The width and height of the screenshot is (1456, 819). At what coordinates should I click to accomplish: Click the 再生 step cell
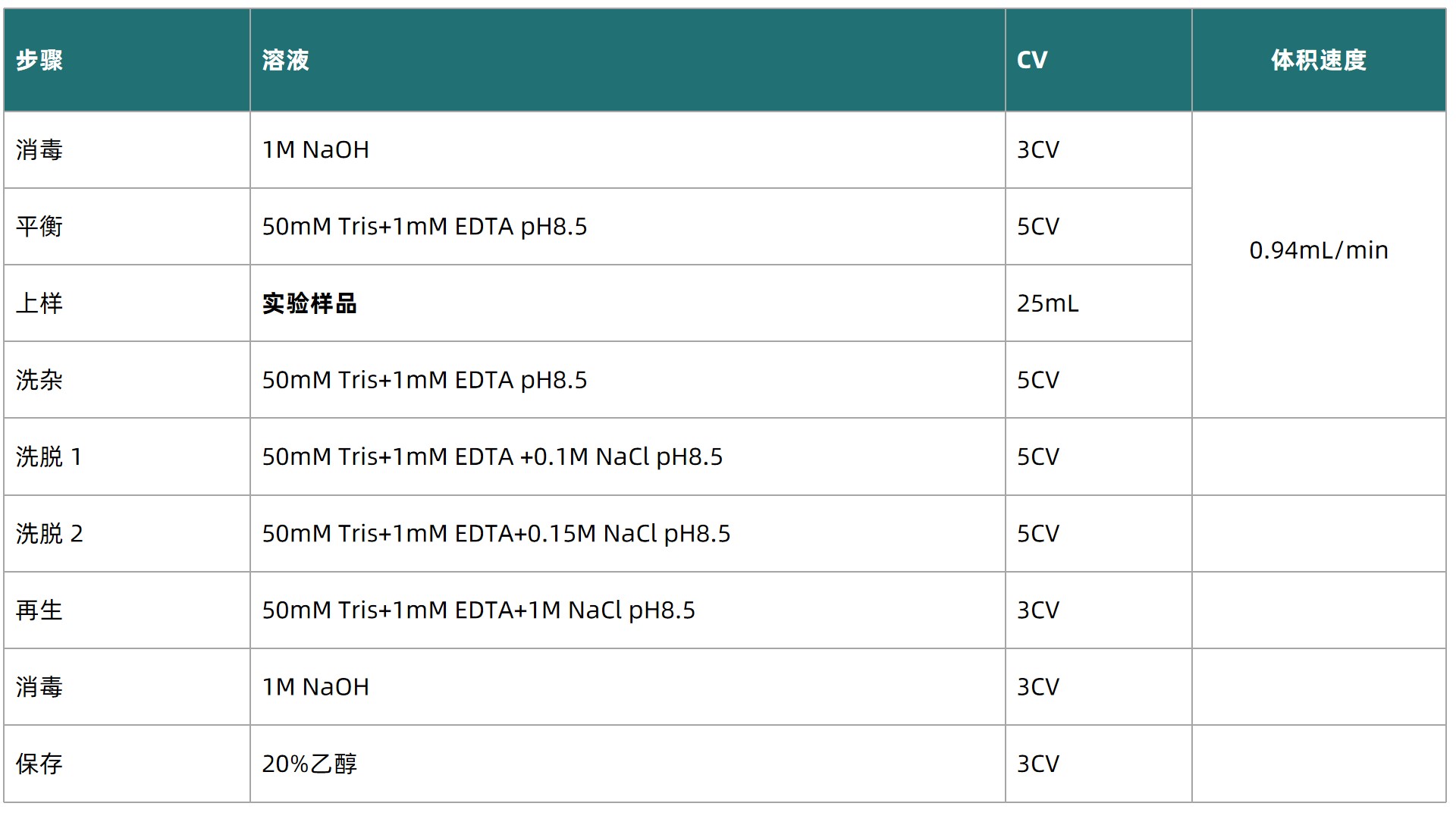click(x=39, y=610)
